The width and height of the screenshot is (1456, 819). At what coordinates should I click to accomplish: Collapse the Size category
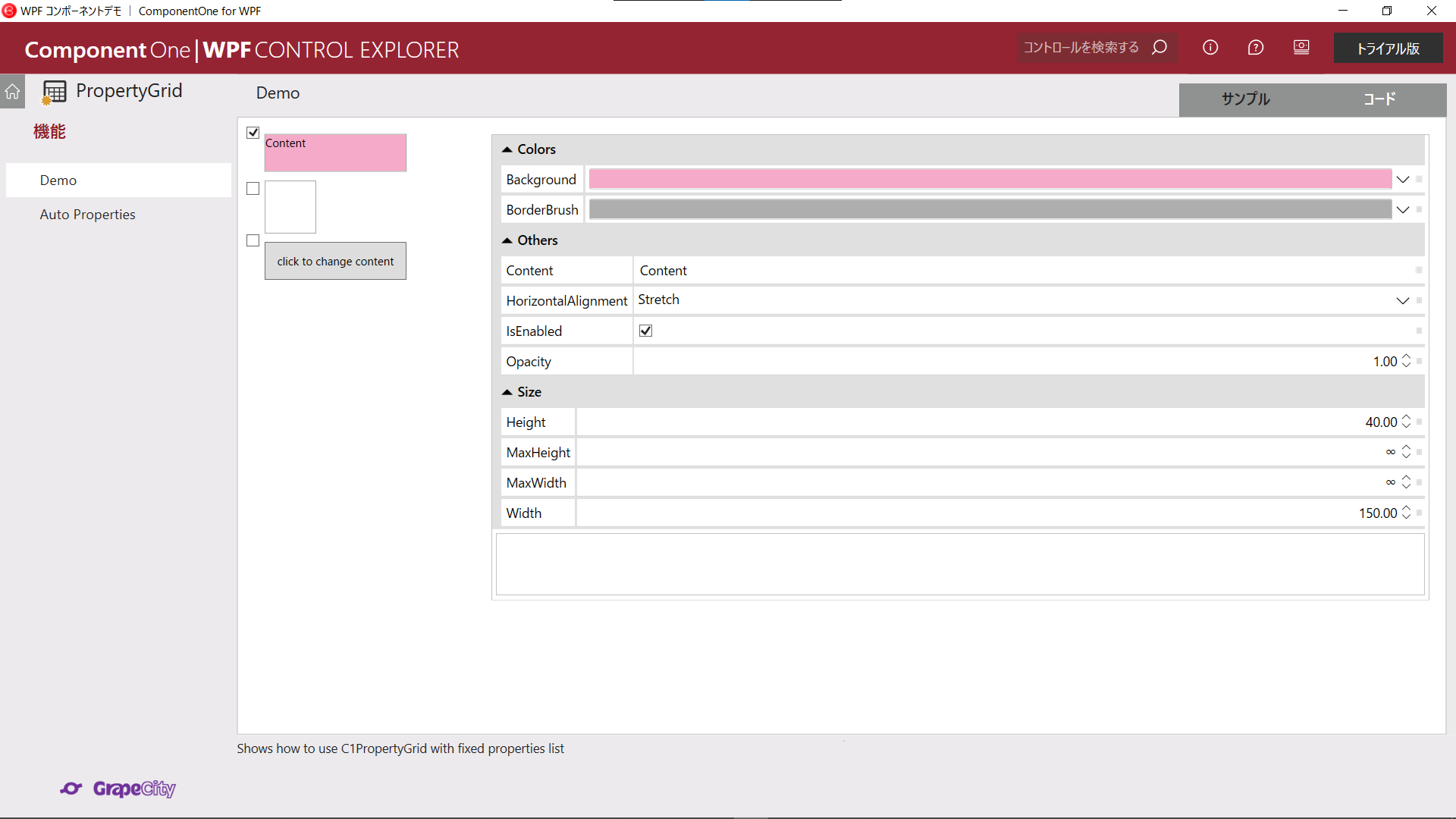pyautogui.click(x=507, y=392)
